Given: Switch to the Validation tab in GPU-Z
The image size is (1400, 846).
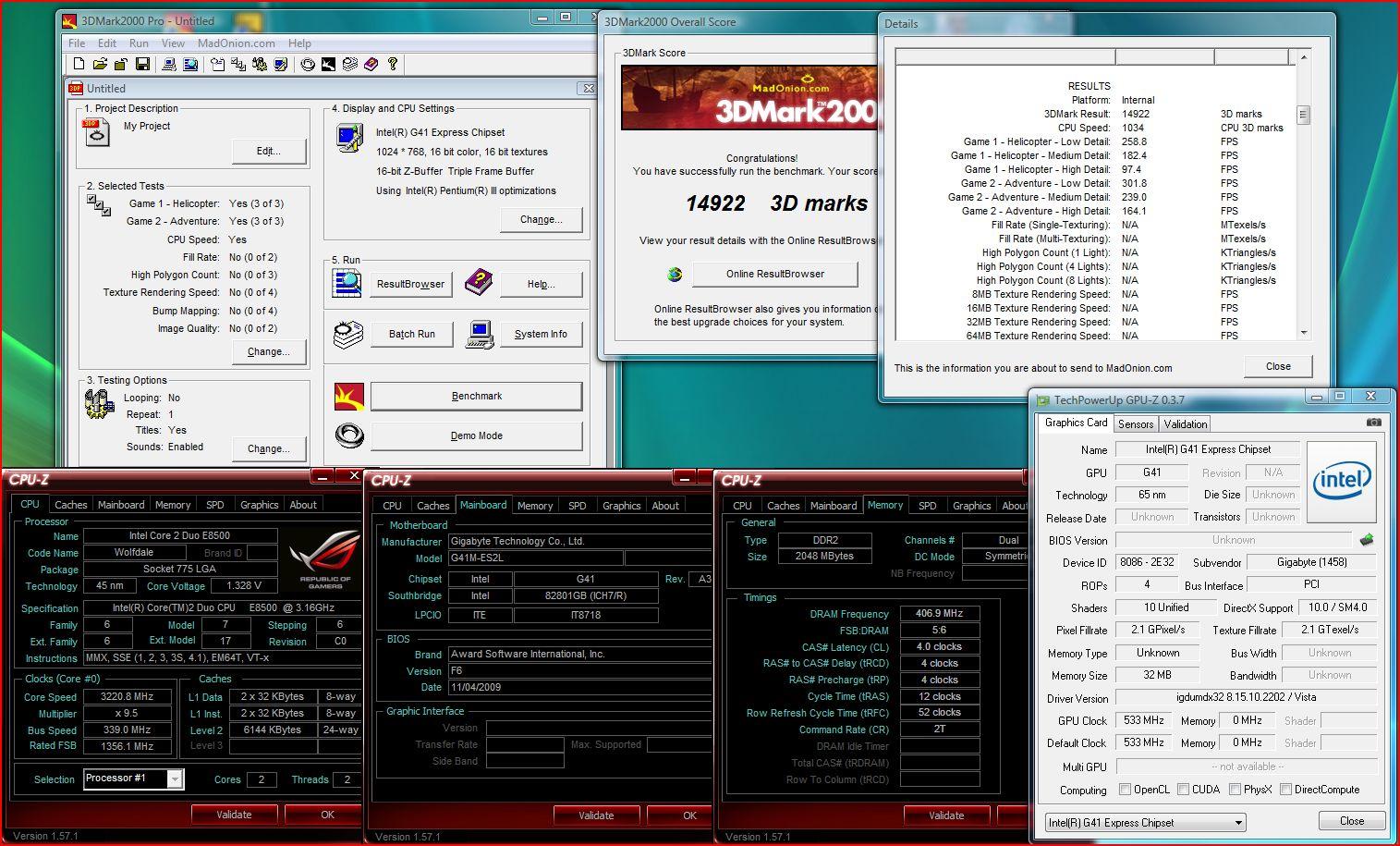Looking at the screenshot, I should coord(1185,423).
